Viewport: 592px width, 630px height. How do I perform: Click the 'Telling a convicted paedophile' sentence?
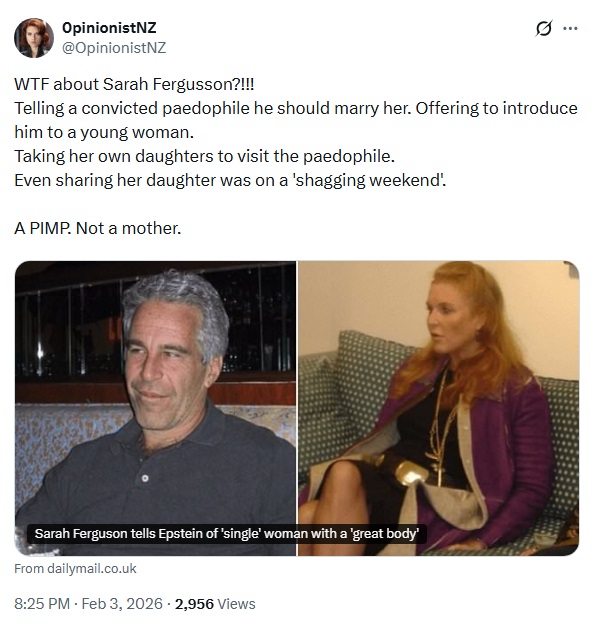[x=213, y=108]
